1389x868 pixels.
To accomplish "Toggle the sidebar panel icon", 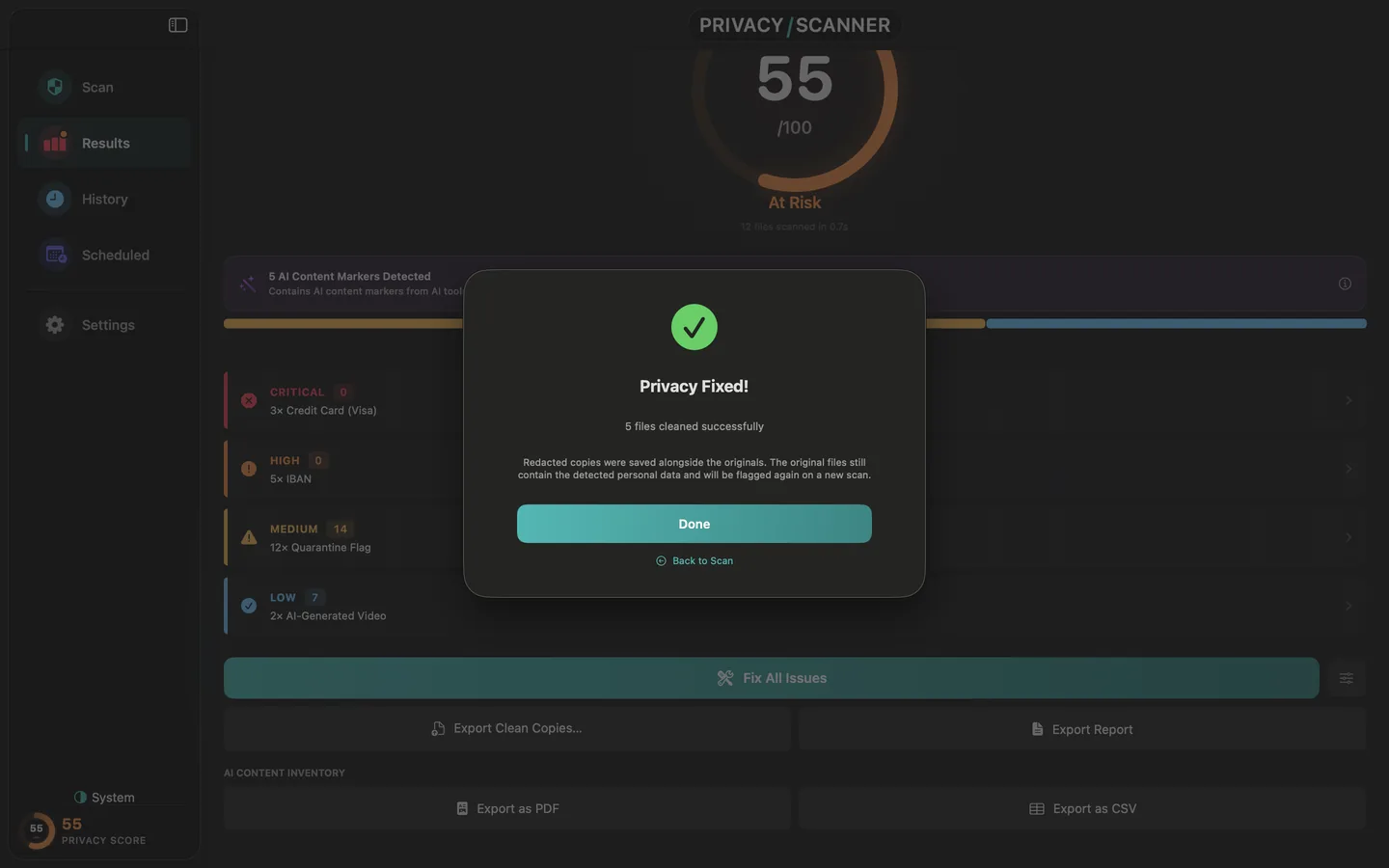I will click(x=177, y=25).
